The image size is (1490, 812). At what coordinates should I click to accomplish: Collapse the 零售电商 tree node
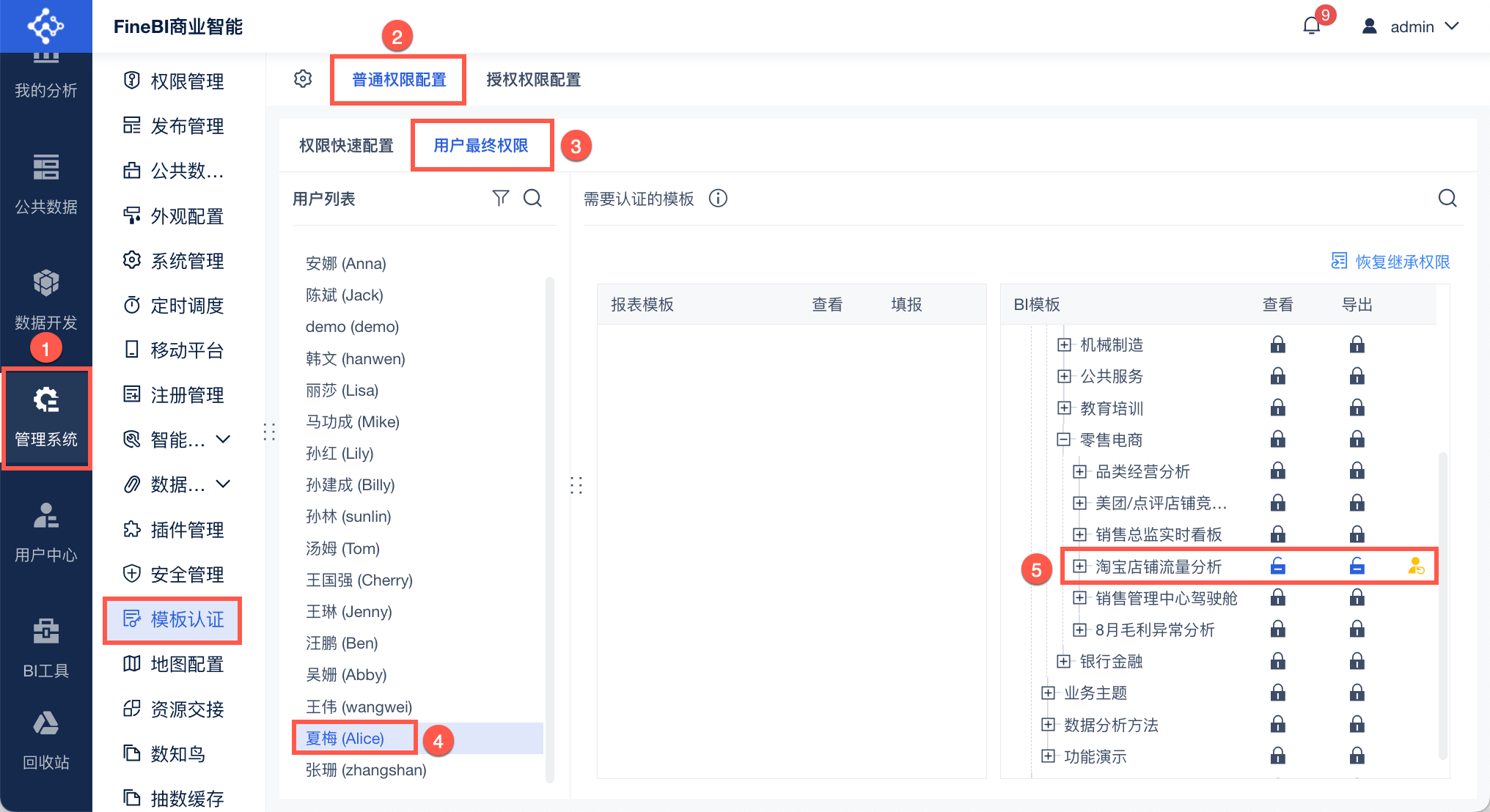coord(1063,440)
